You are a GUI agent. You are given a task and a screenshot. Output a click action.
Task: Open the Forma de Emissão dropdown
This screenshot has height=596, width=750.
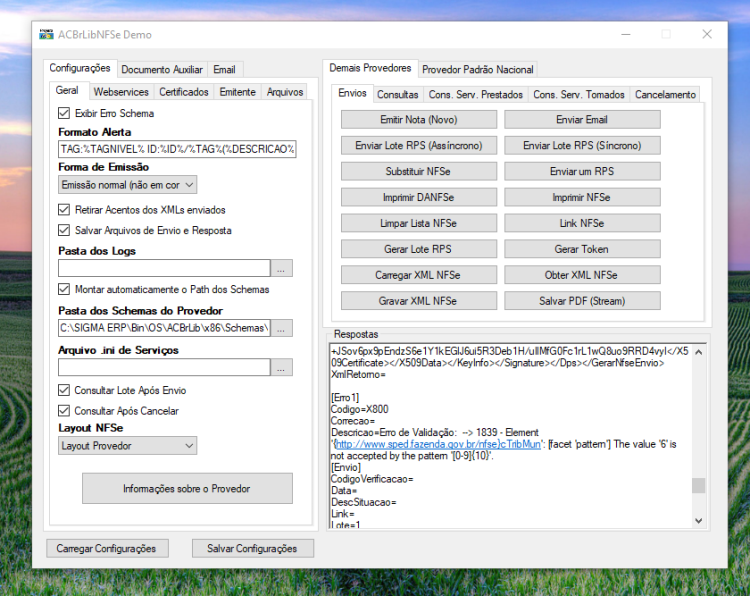coord(127,185)
